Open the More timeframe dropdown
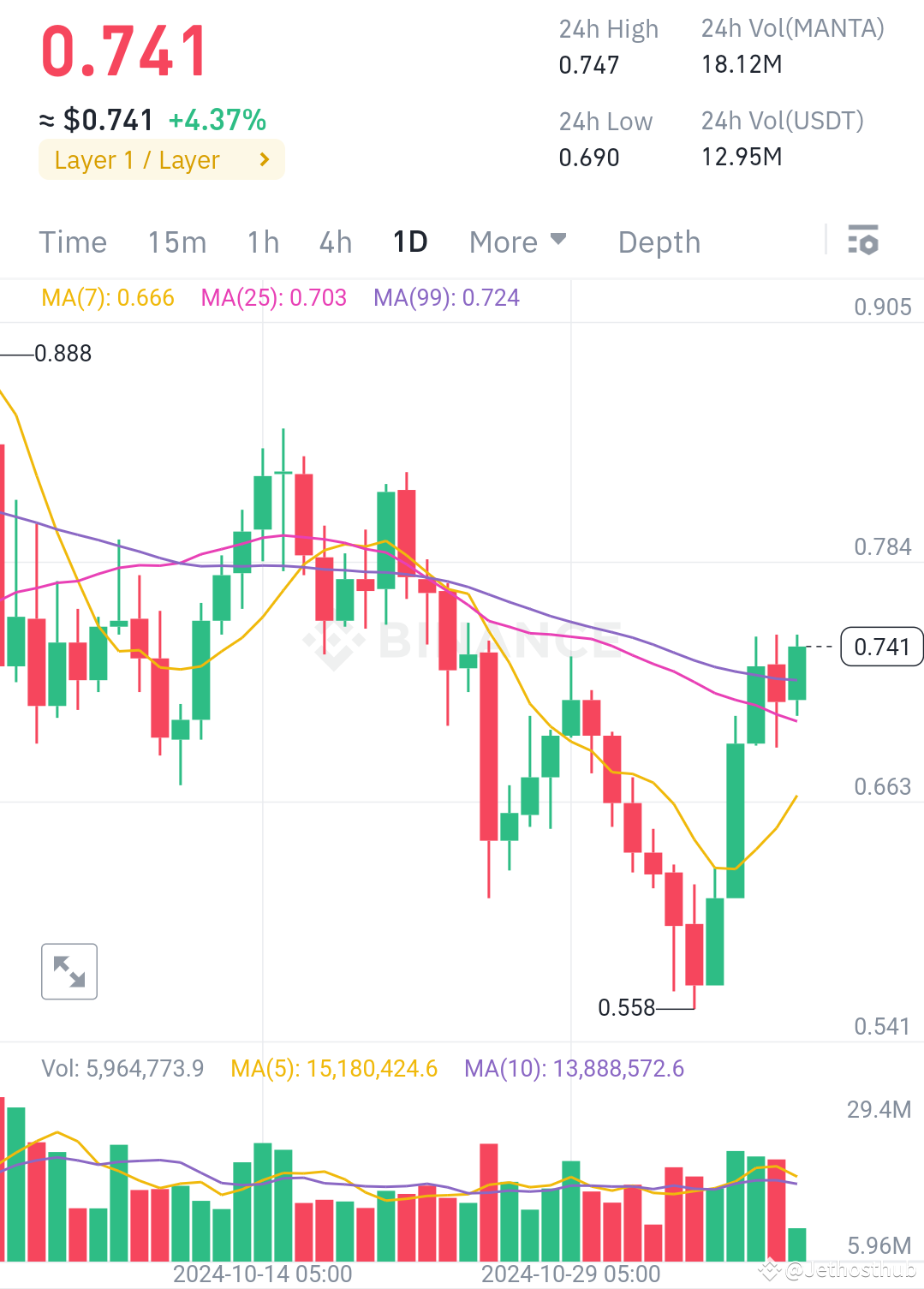This screenshot has height=1289, width=924. (x=516, y=242)
